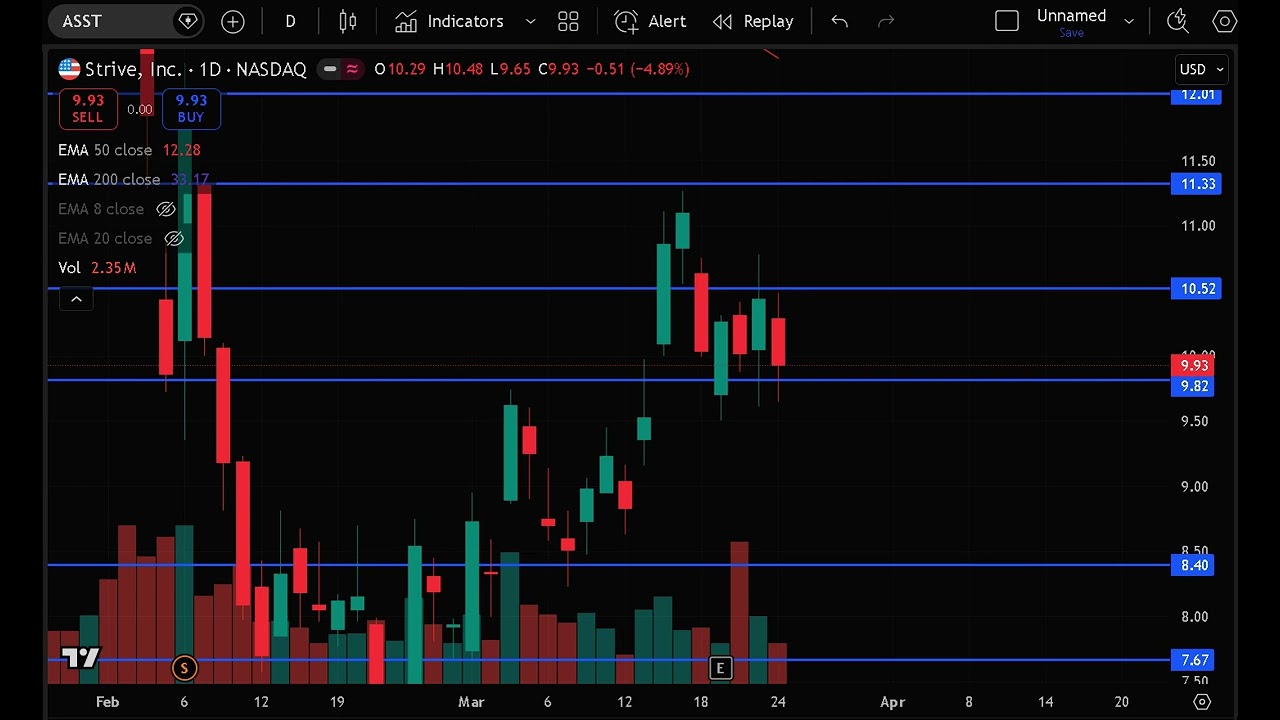
Task: Open the USD currency dropdown
Action: tap(1201, 69)
